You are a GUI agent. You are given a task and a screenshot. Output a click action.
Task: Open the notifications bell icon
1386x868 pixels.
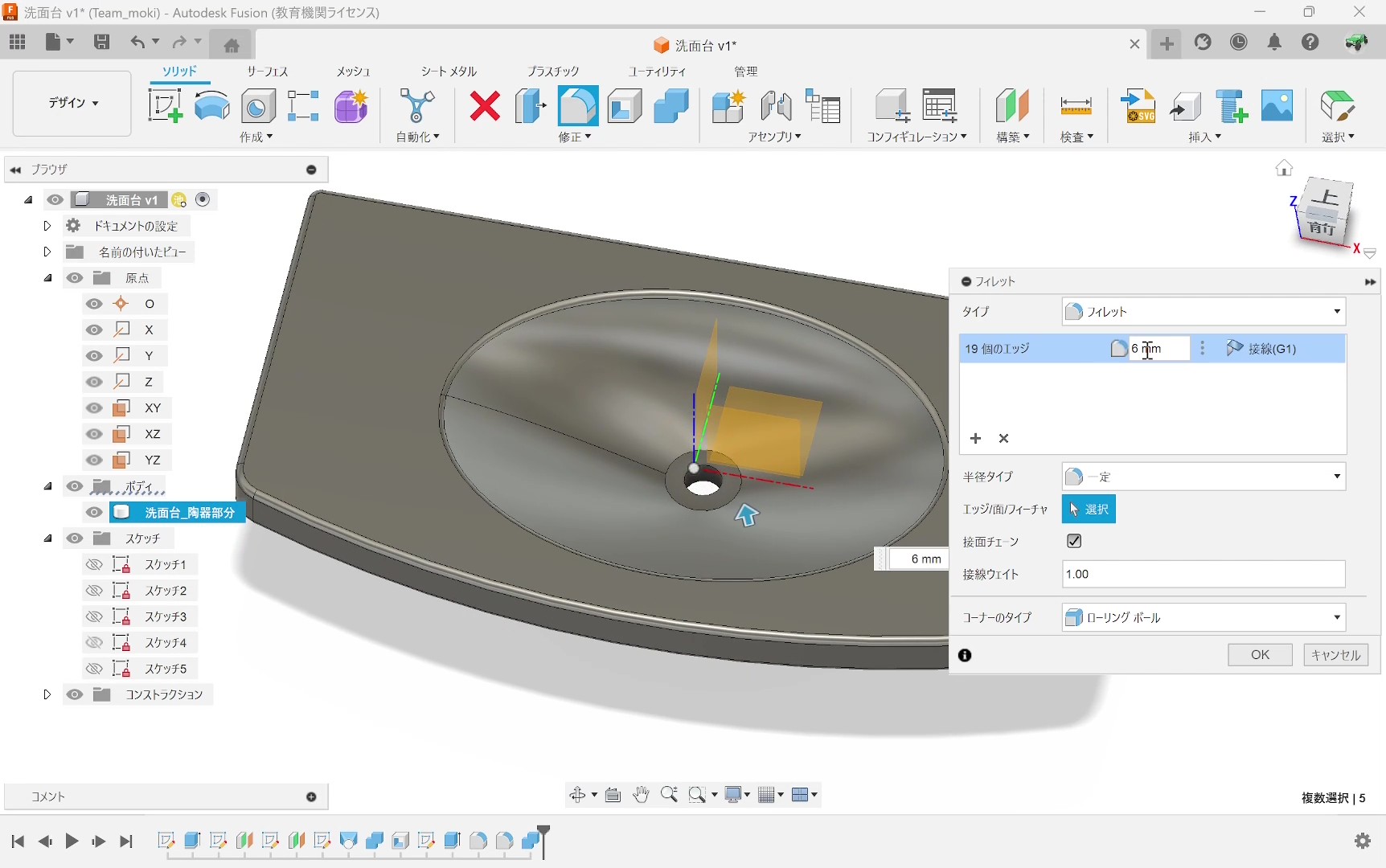click(x=1274, y=43)
